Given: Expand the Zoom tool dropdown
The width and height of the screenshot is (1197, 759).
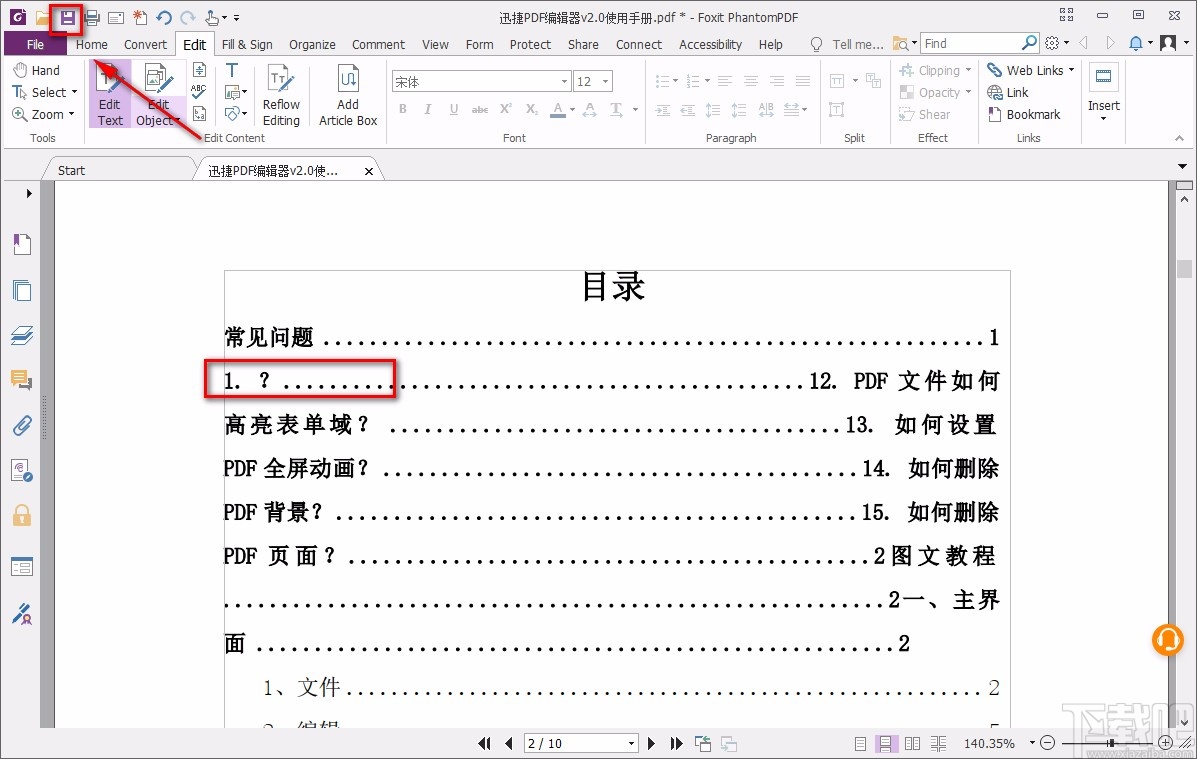Looking at the screenshot, I should click(70, 114).
